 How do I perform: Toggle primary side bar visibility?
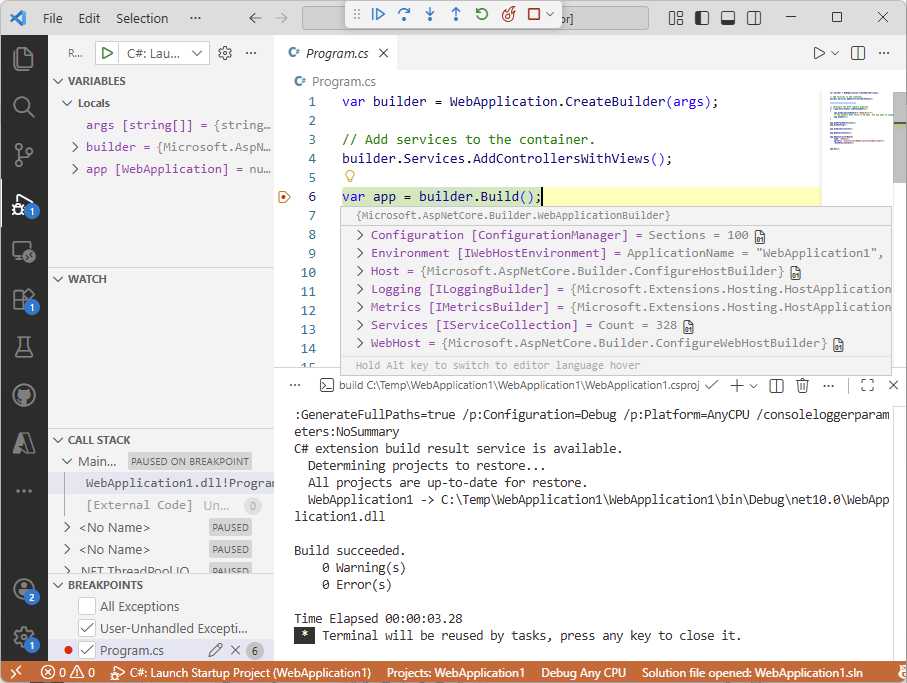(x=702, y=18)
